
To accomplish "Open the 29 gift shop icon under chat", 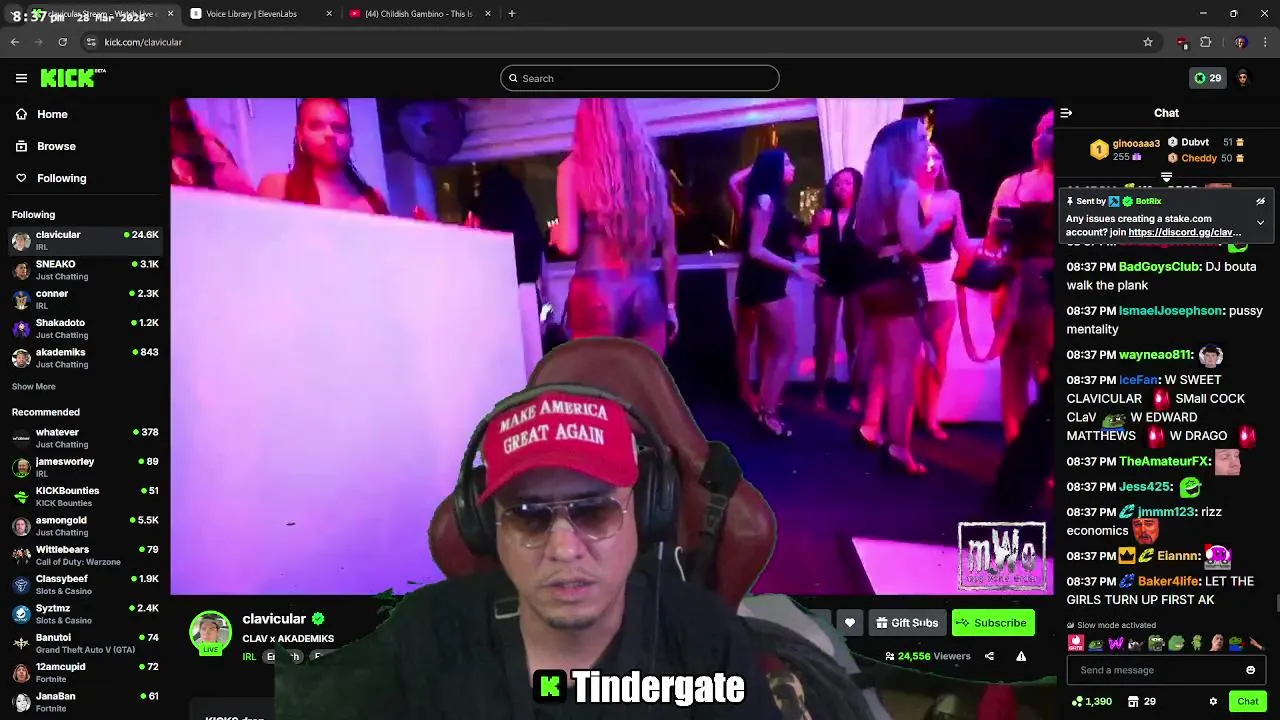I will tap(1141, 701).
